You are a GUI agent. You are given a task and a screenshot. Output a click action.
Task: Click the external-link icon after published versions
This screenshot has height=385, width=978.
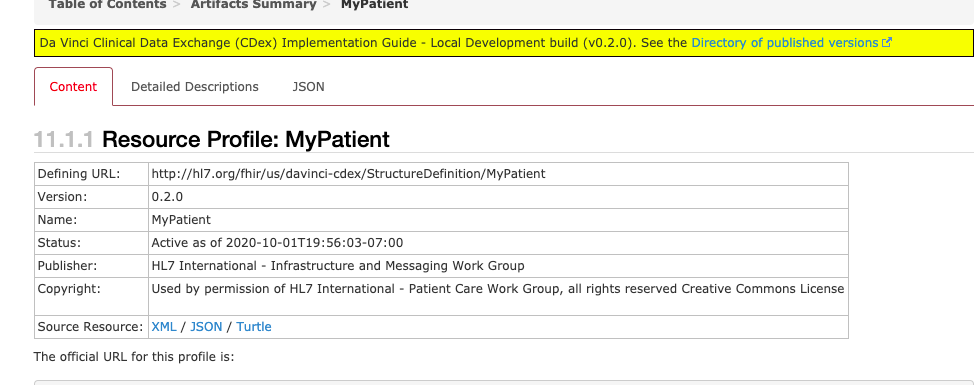(x=887, y=42)
